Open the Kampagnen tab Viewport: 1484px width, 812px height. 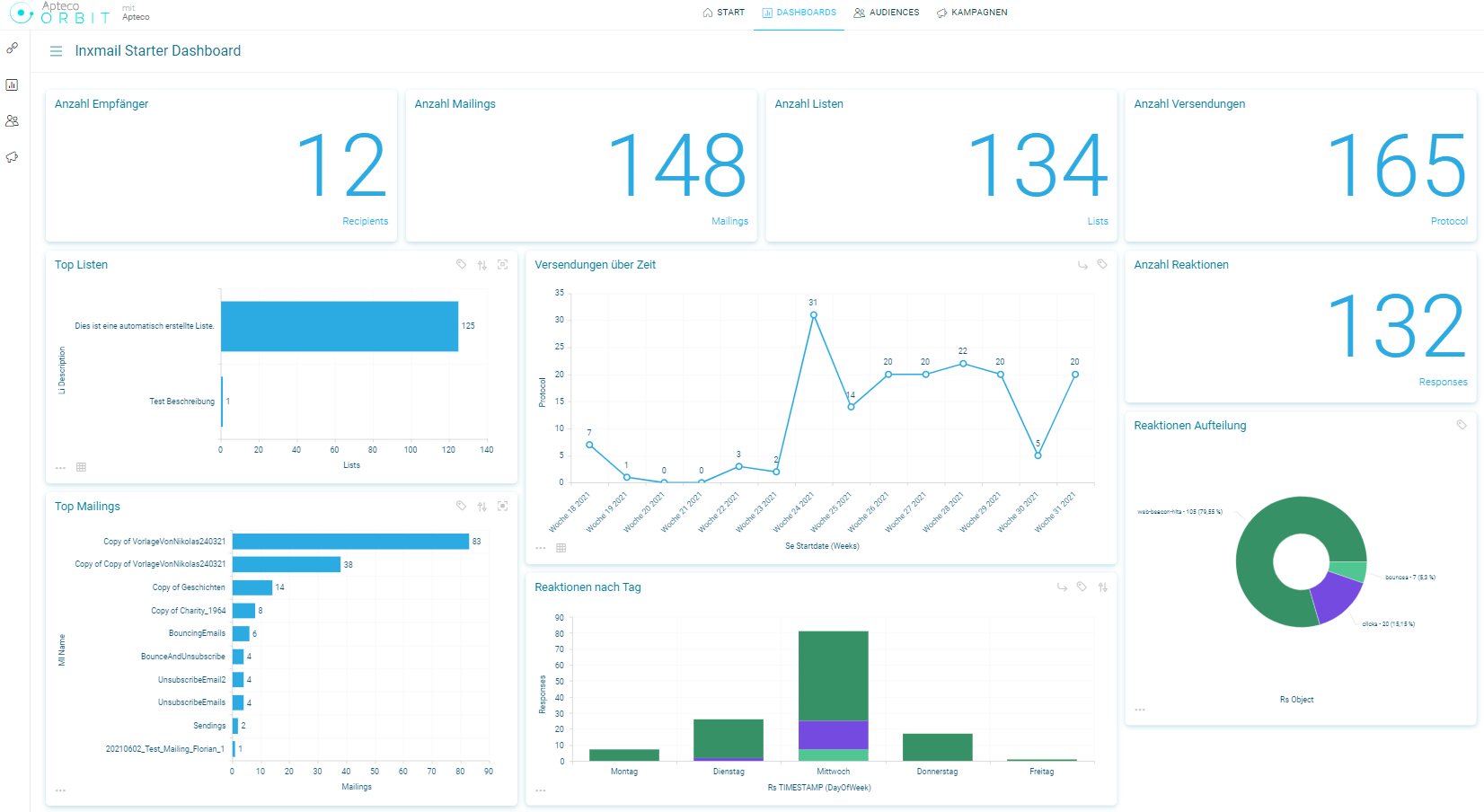pyautogui.click(x=971, y=13)
